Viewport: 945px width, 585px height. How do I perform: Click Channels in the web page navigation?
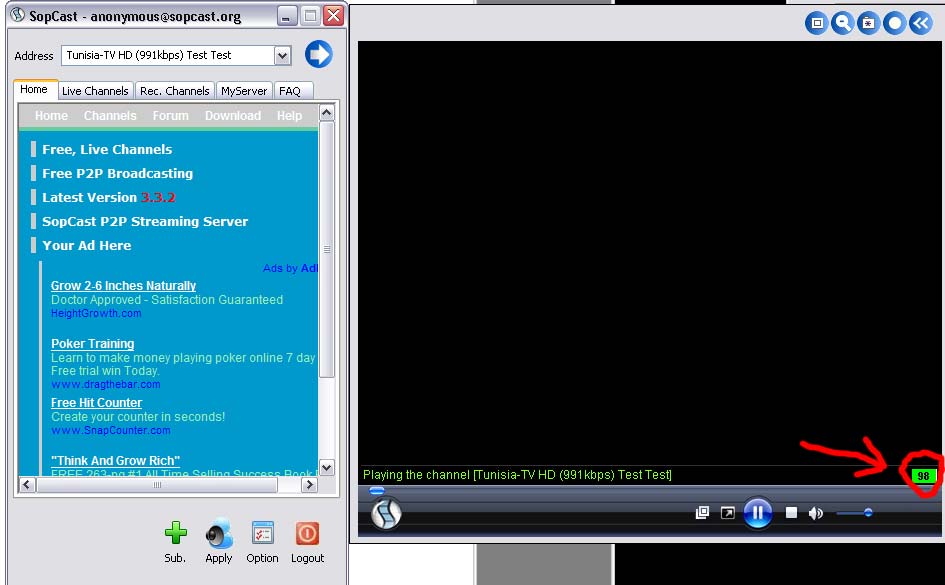[110, 116]
